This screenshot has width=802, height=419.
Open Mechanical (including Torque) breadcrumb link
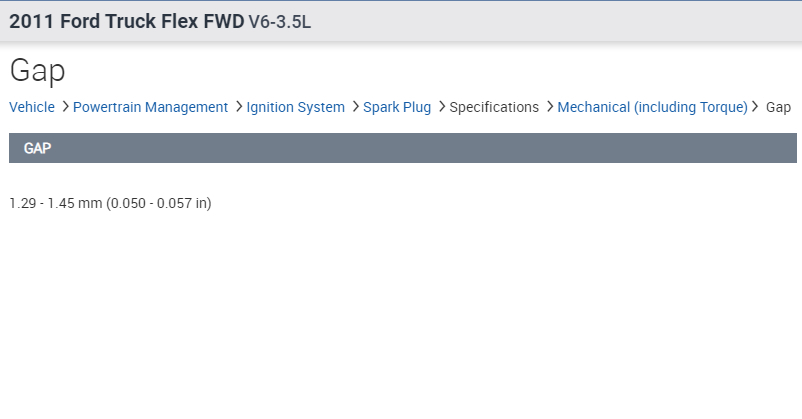(x=652, y=107)
